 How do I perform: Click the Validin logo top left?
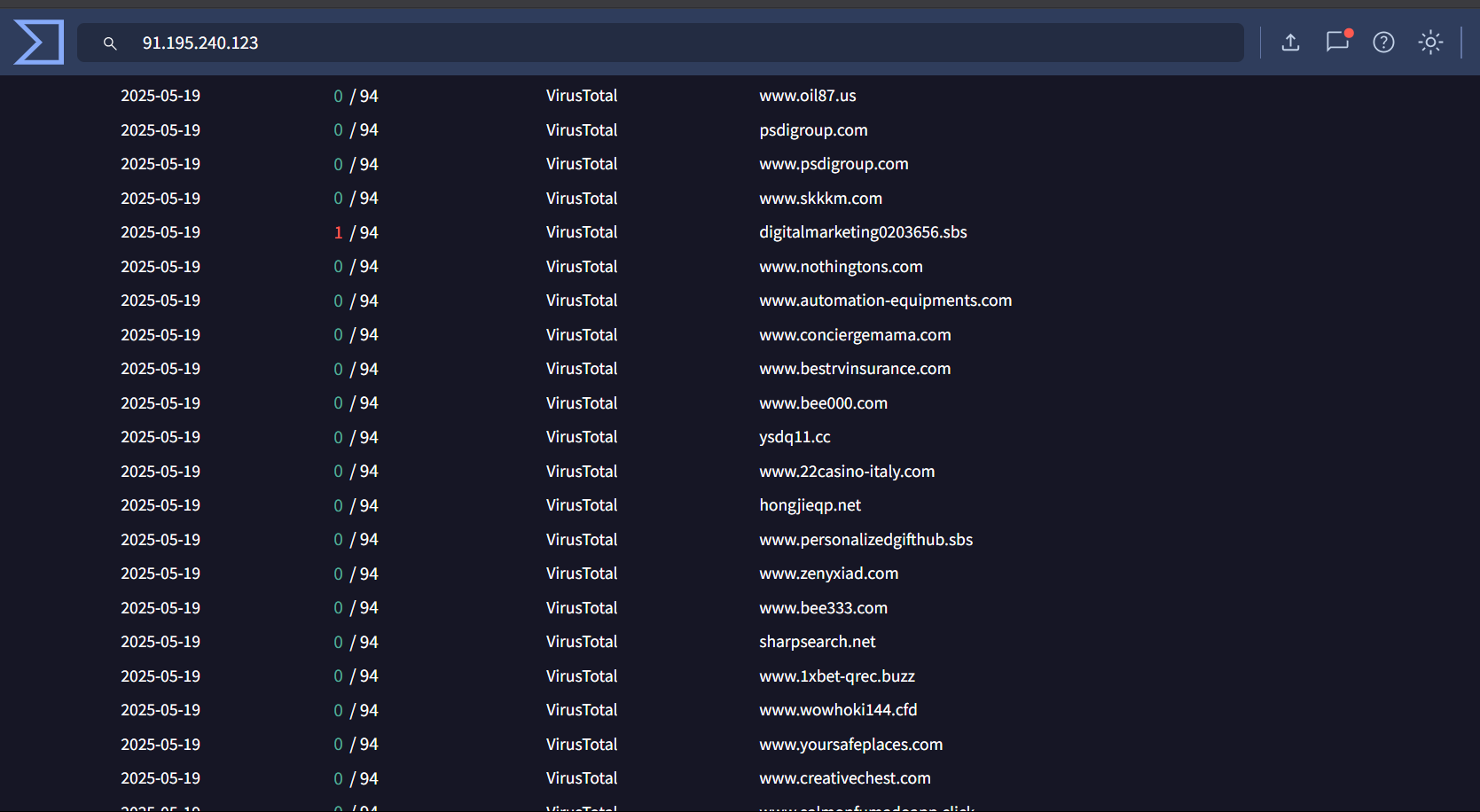[x=39, y=41]
